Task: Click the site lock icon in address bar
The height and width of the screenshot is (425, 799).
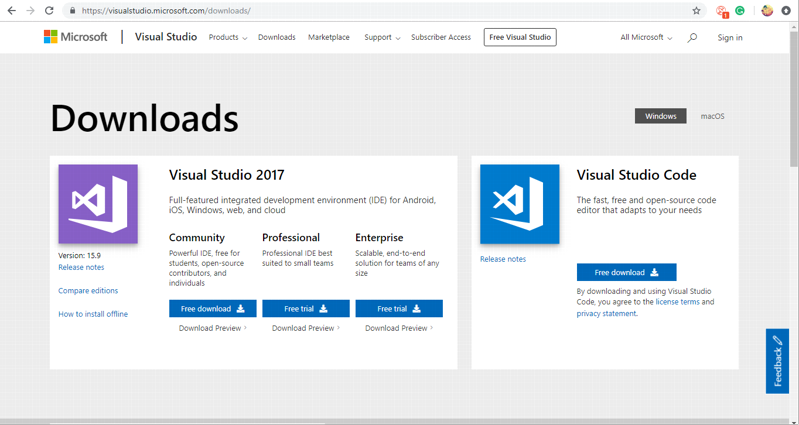Action: (x=72, y=10)
